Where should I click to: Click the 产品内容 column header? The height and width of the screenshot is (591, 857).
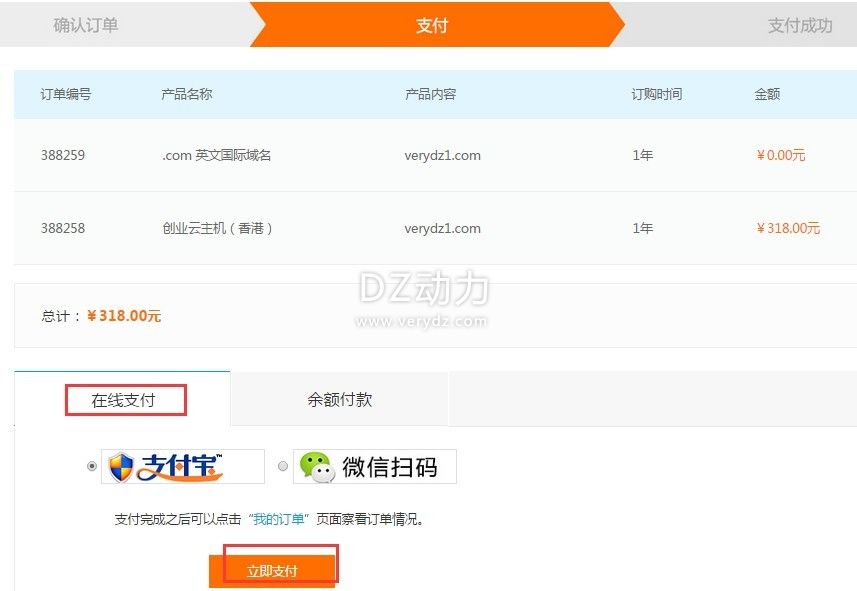pos(430,94)
